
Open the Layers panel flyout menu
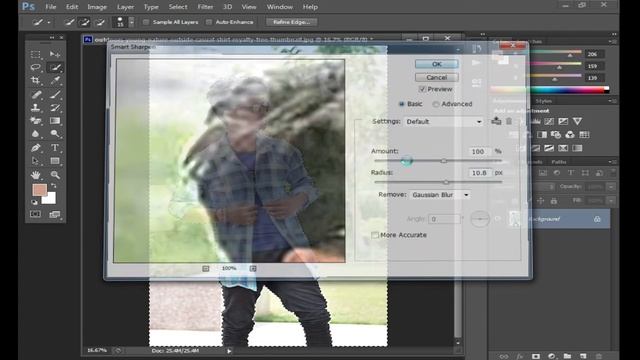pos(613,162)
